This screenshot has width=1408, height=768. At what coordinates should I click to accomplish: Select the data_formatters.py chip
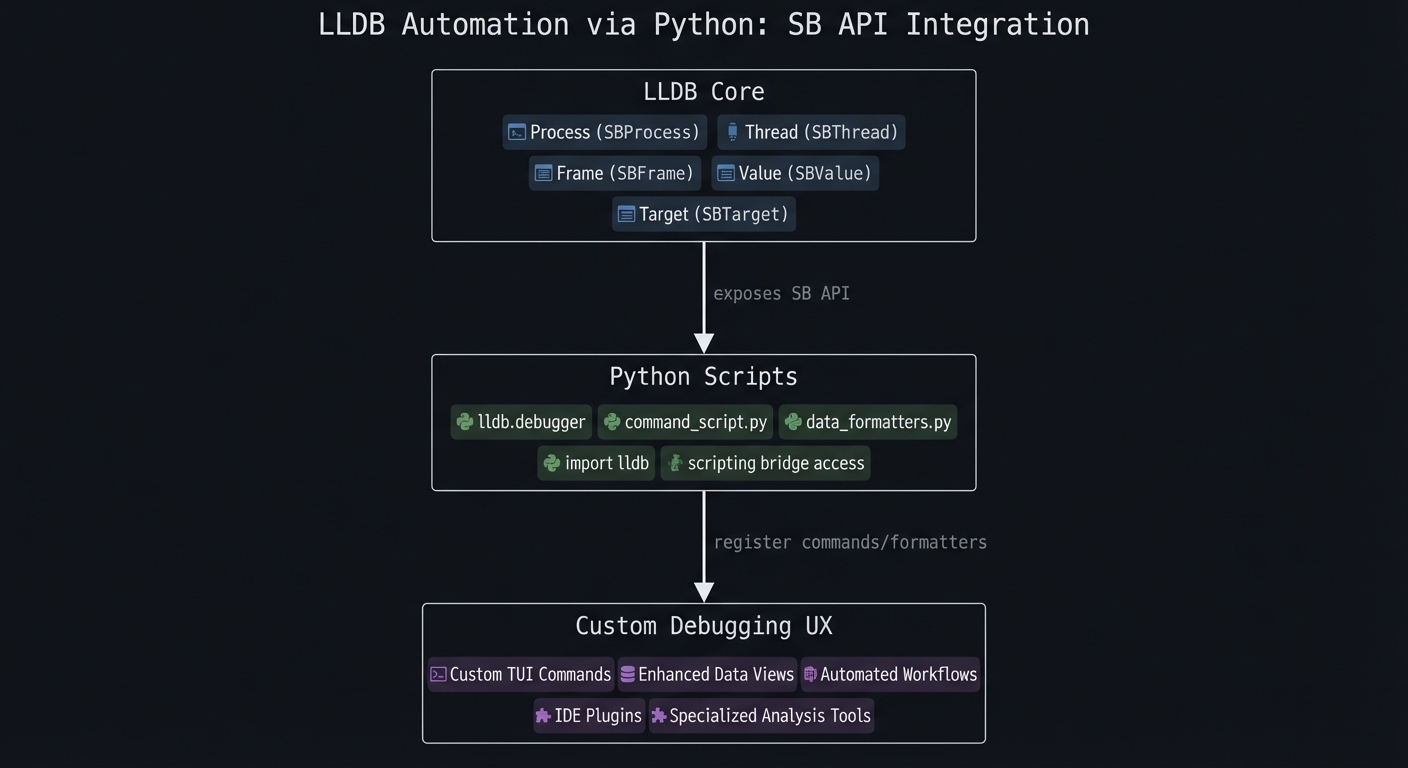(868, 421)
